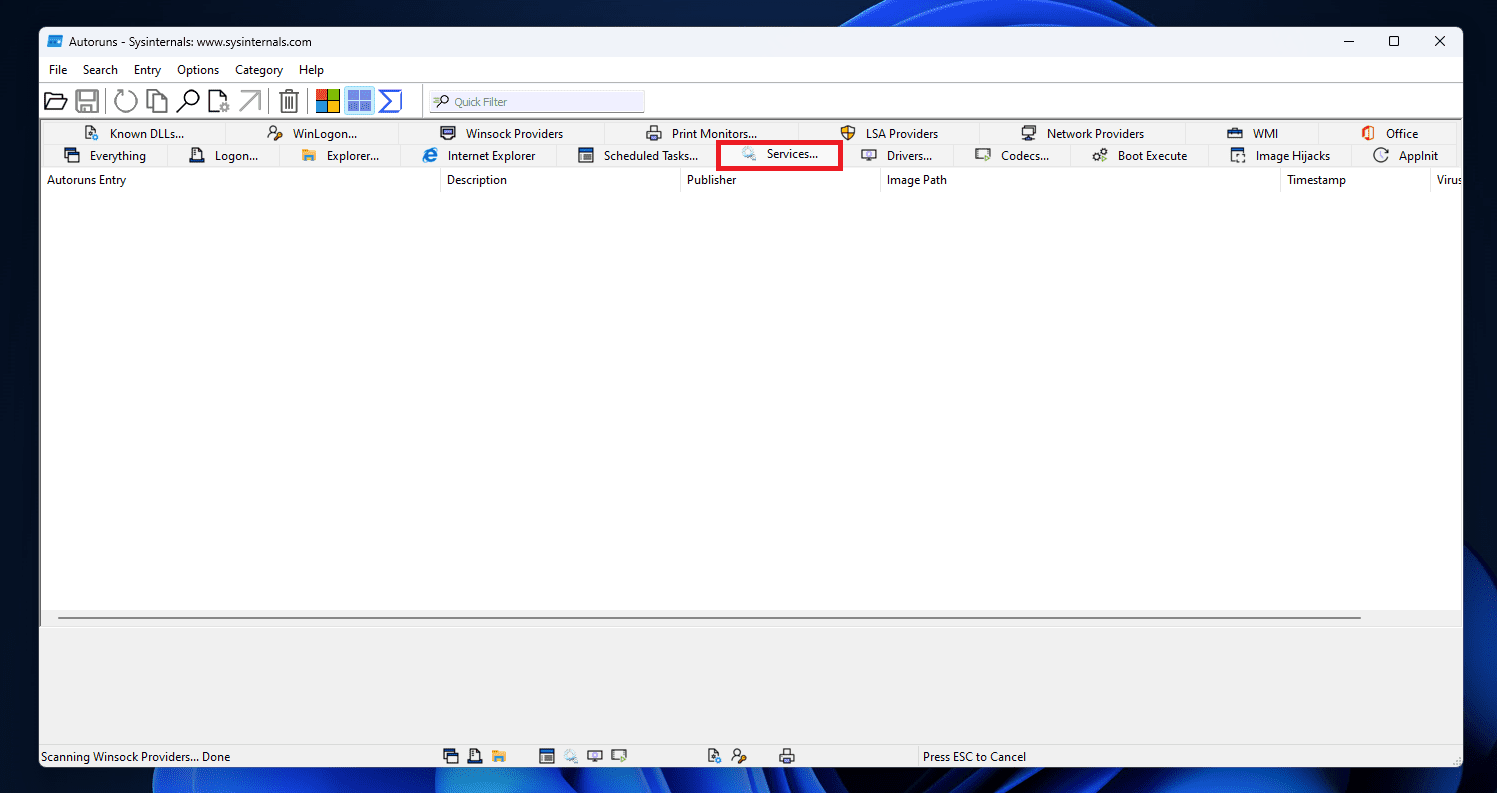The height and width of the screenshot is (793, 1497).
Task: Click the Copy icon in the toolbar
Action: (x=156, y=101)
